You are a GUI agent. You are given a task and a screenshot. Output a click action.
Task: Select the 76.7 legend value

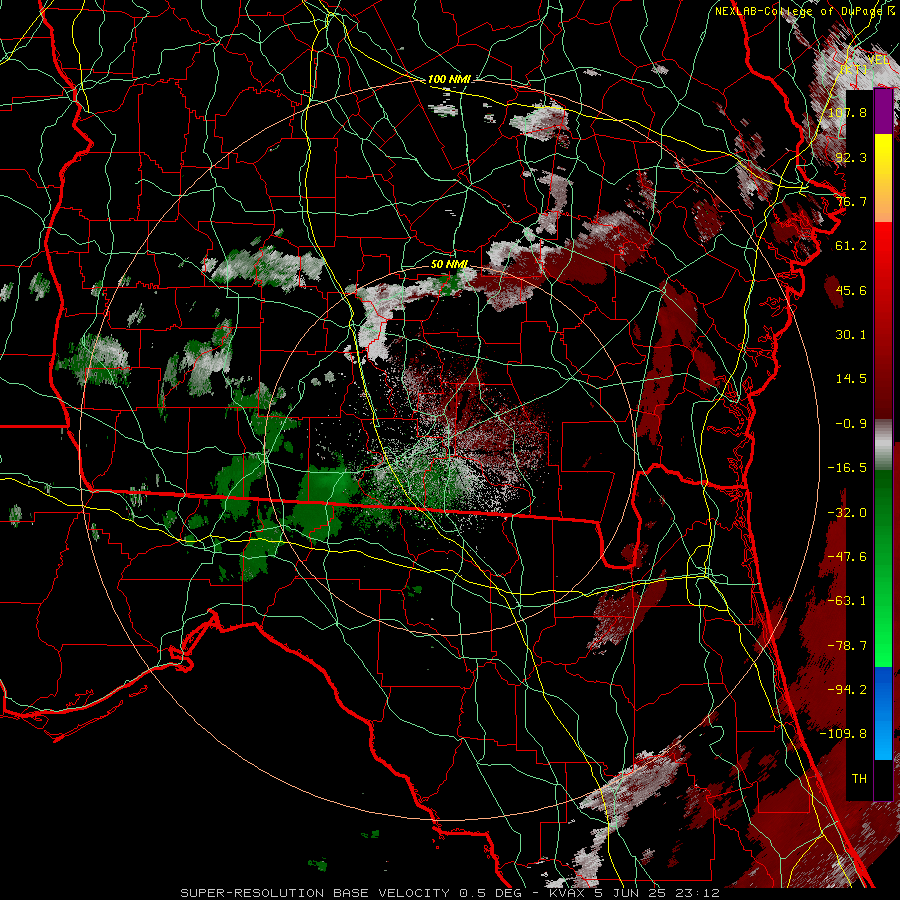(851, 201)
